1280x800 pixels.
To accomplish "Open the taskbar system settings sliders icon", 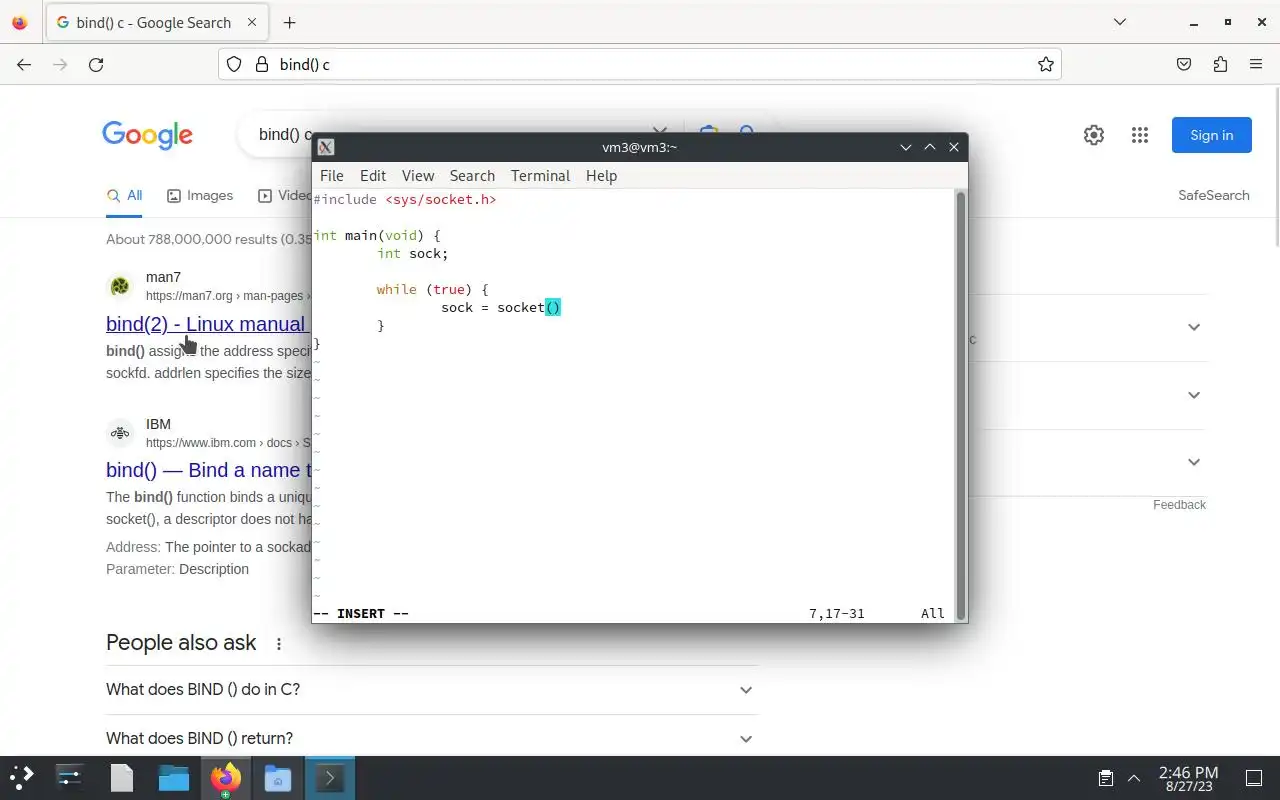I will click(x=70, y=777).
